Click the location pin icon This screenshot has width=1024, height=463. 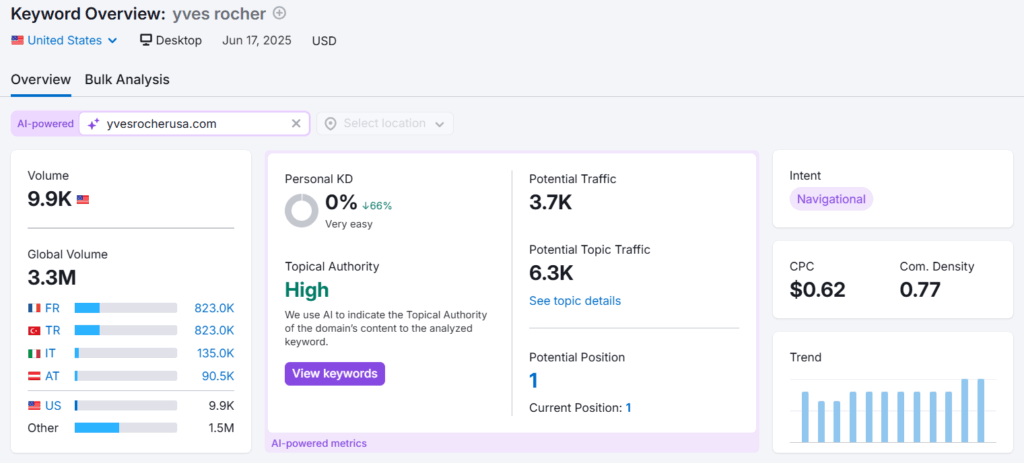330,123
